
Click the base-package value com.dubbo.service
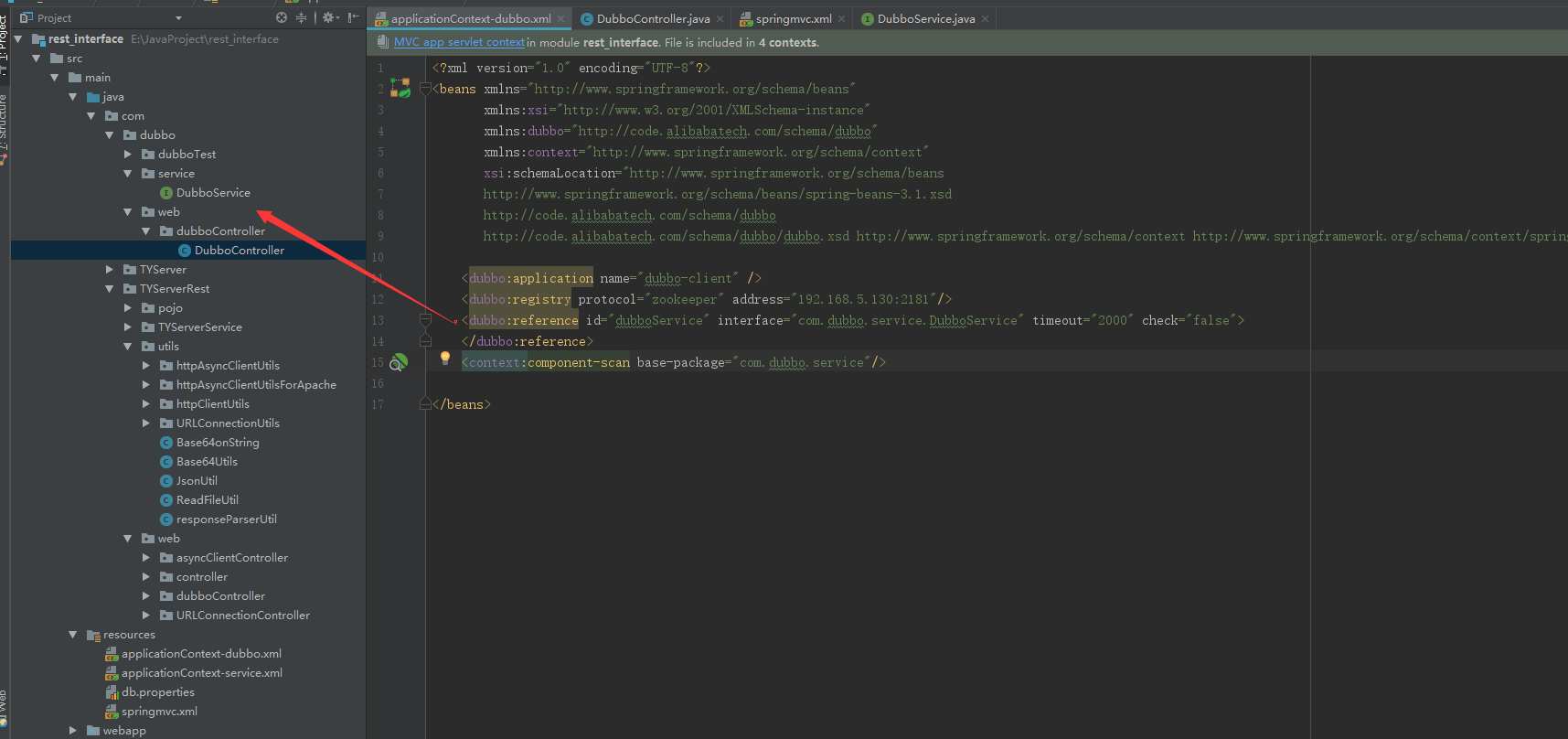click(x=802, y=362)
